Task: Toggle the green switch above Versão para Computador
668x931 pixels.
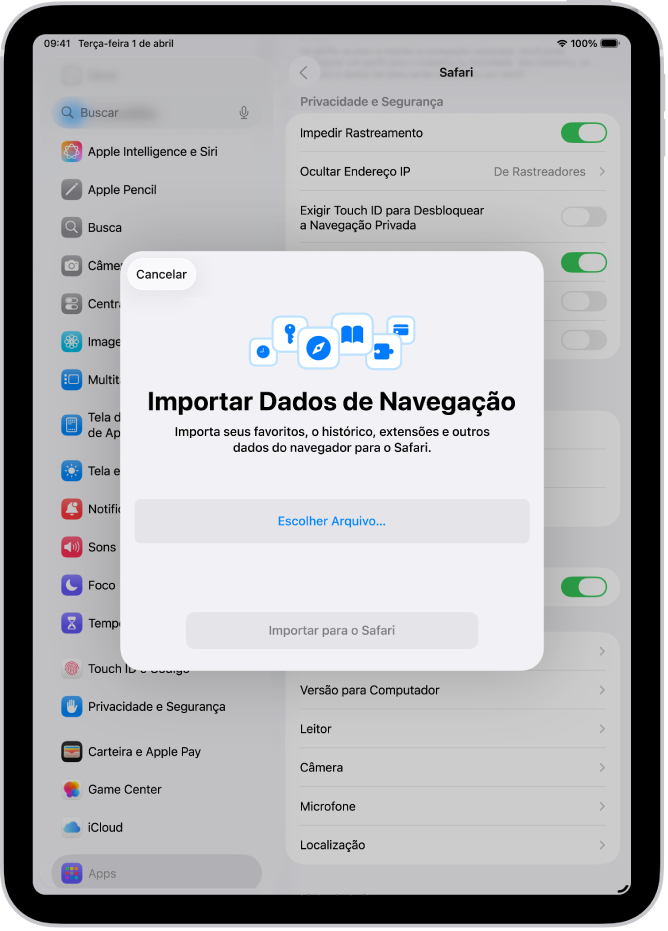Action: (x=584, y=587)
